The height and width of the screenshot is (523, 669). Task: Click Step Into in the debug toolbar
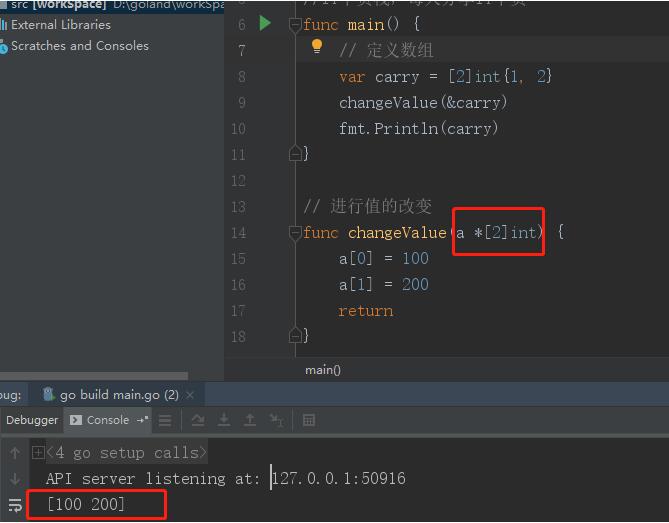pyautogui.click(x=225, y=421)
